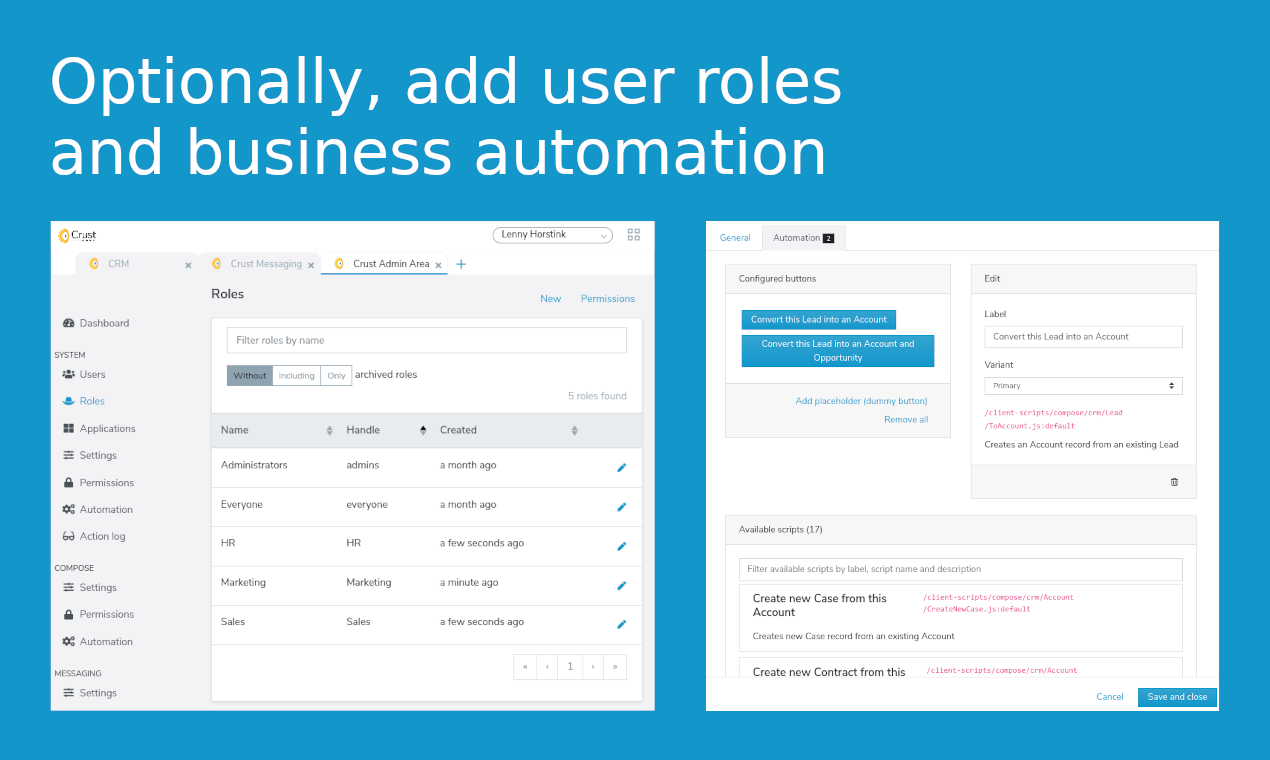Screen dimensions: 1270x760
Task: Sort roles by Name column arrows
Action: pos(330,431)
